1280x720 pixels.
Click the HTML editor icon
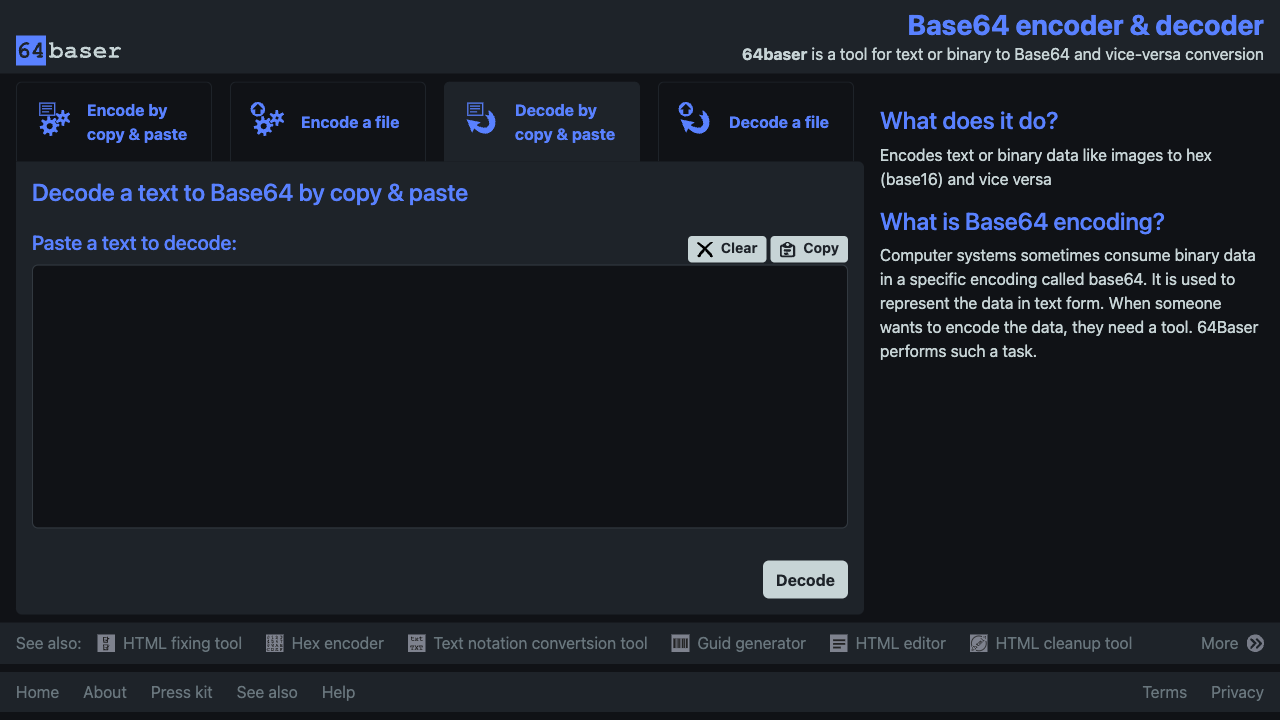[839, 643]
